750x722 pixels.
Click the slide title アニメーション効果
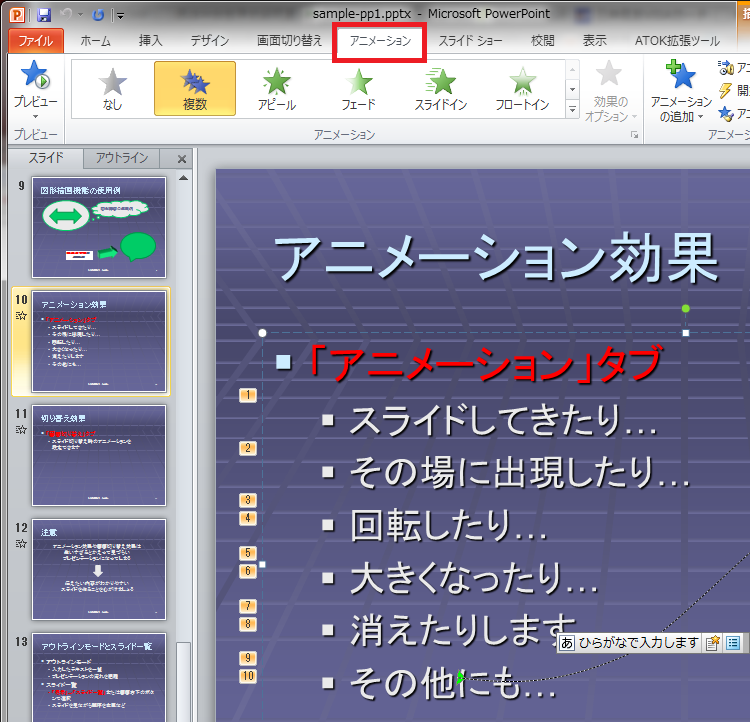coord(496,258)
